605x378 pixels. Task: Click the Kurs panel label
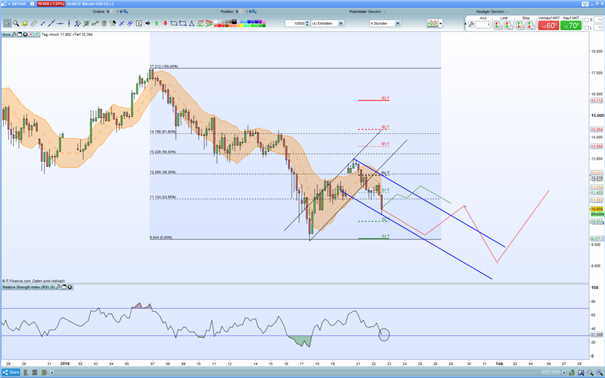click(x=6, y=34)
